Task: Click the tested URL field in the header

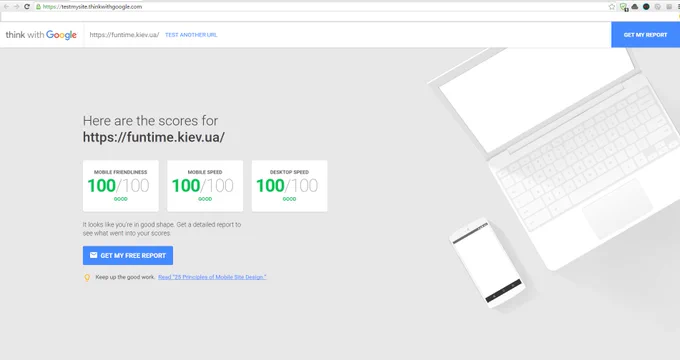Action: (x=124, y=35)
